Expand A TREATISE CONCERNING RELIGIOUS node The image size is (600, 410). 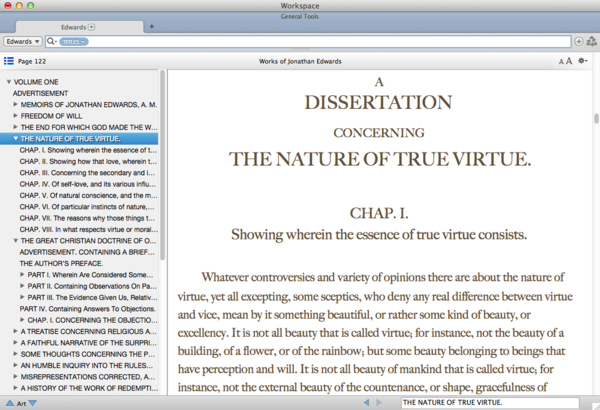[x=15, y=331]
